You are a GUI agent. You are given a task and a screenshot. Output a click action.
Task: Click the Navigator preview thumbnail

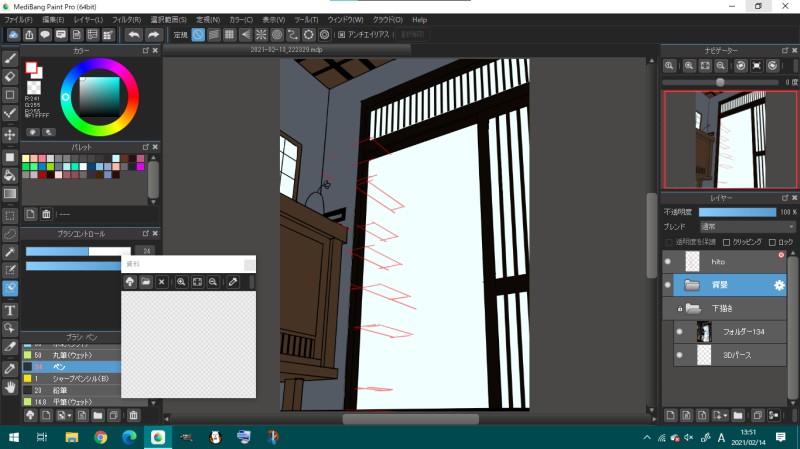(x=730, y=140)
